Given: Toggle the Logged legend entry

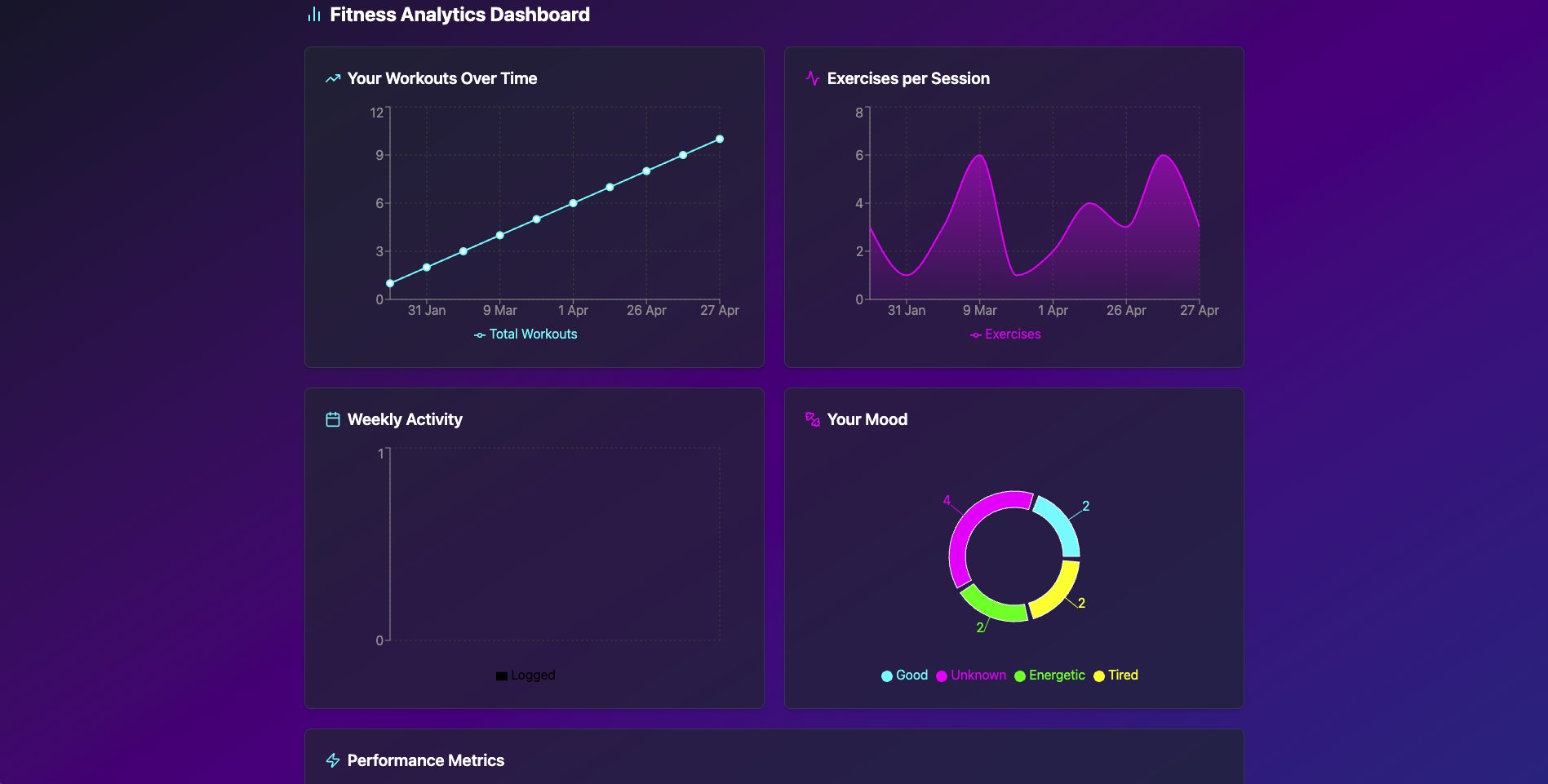Looking at the screenshot, I should tap(526, 675).
